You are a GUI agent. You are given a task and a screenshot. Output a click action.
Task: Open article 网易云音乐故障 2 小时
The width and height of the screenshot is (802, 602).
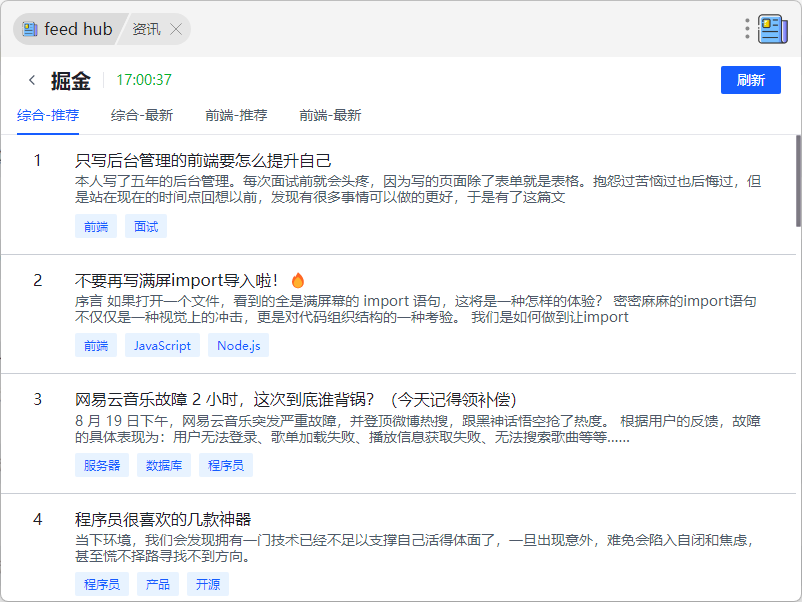(296, 399)
